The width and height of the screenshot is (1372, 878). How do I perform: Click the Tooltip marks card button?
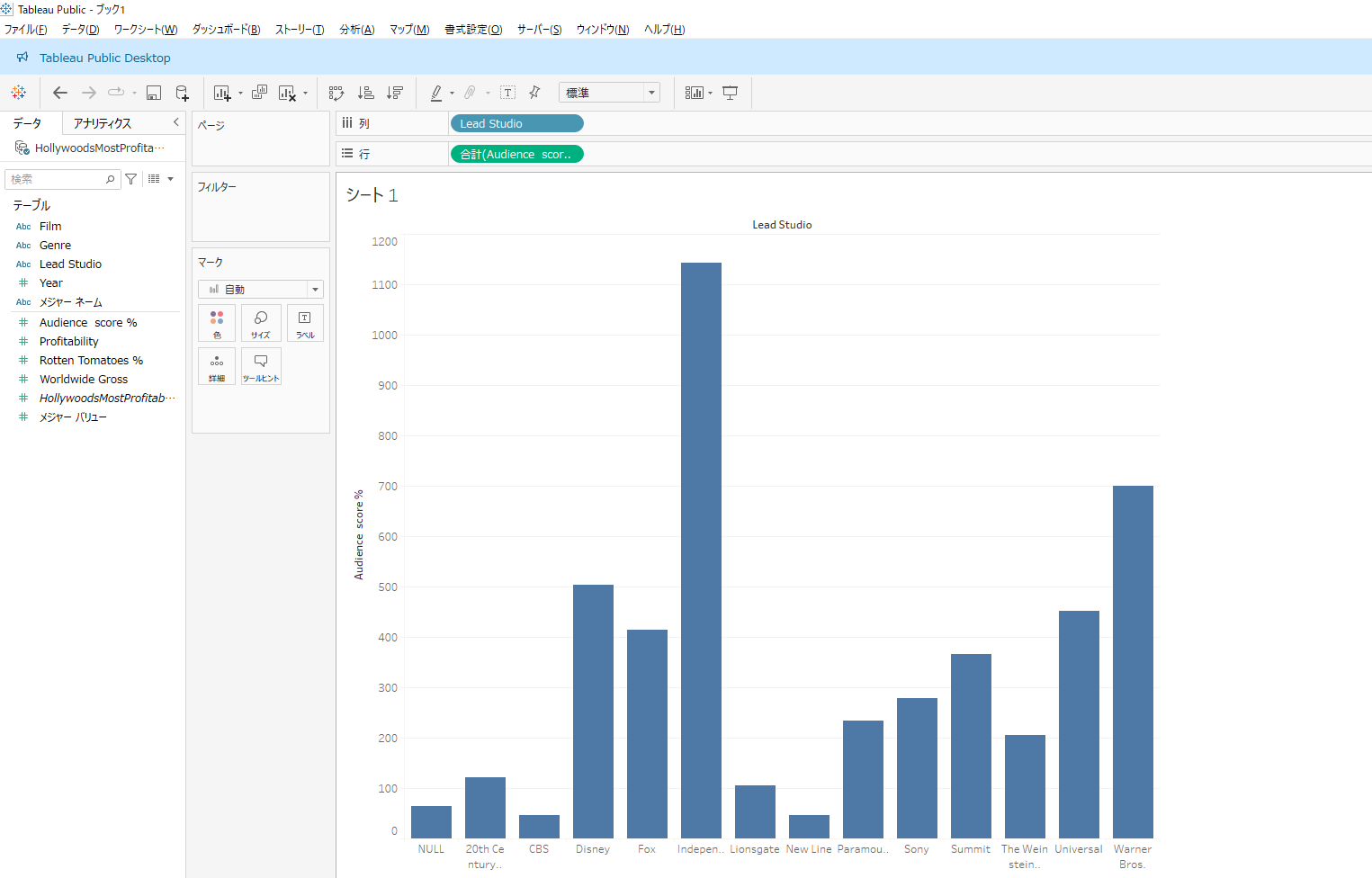click(261, 366)
